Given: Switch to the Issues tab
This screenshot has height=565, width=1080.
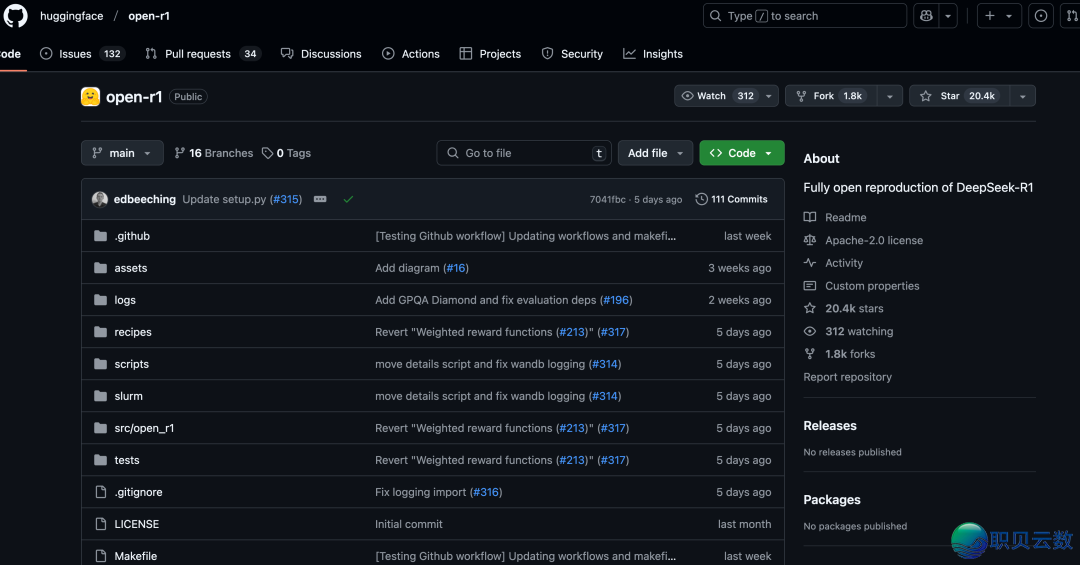Looking at the screenshot, I should [83, 54].
